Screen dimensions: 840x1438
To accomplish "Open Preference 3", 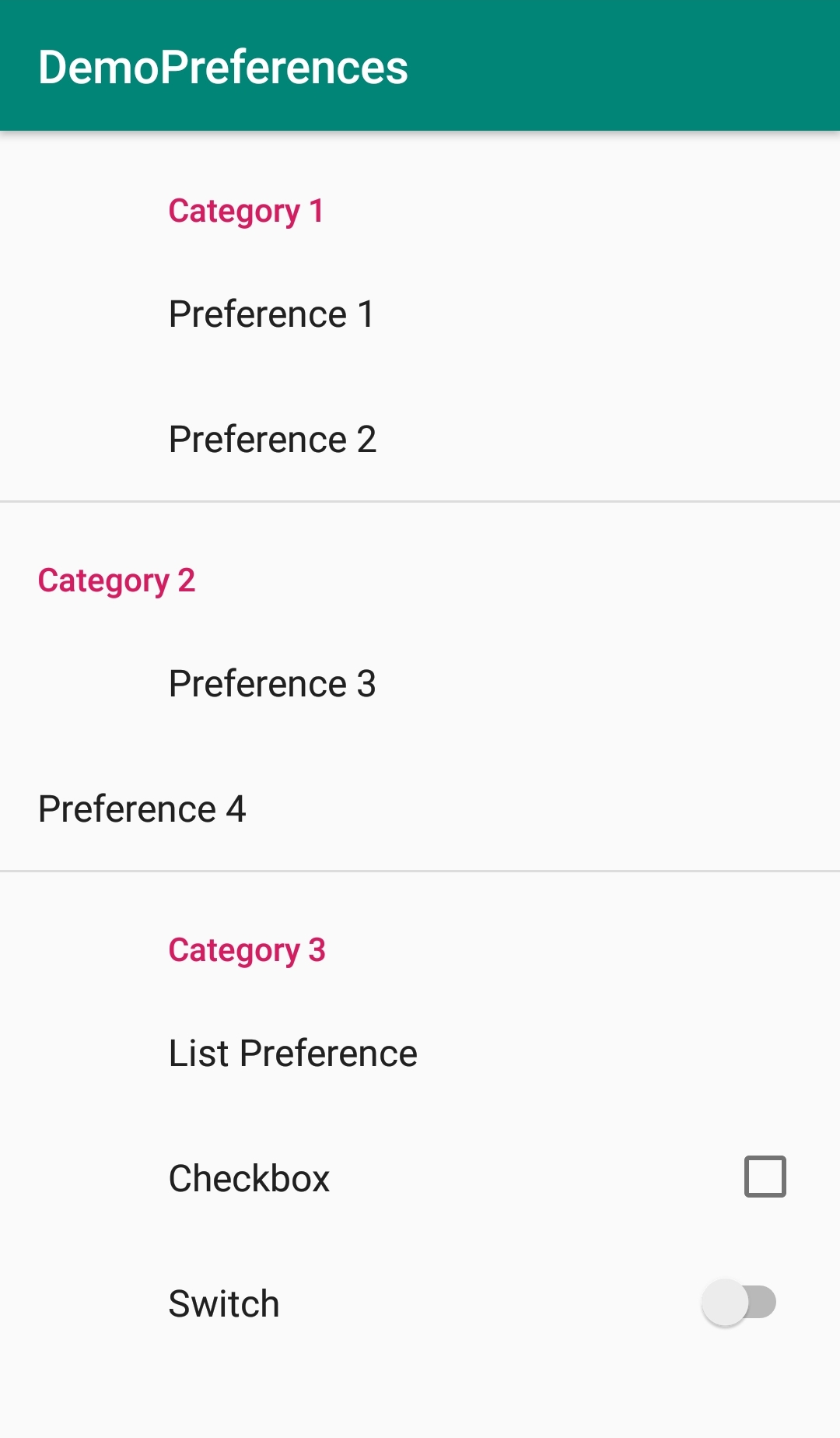I will [272, 684].
